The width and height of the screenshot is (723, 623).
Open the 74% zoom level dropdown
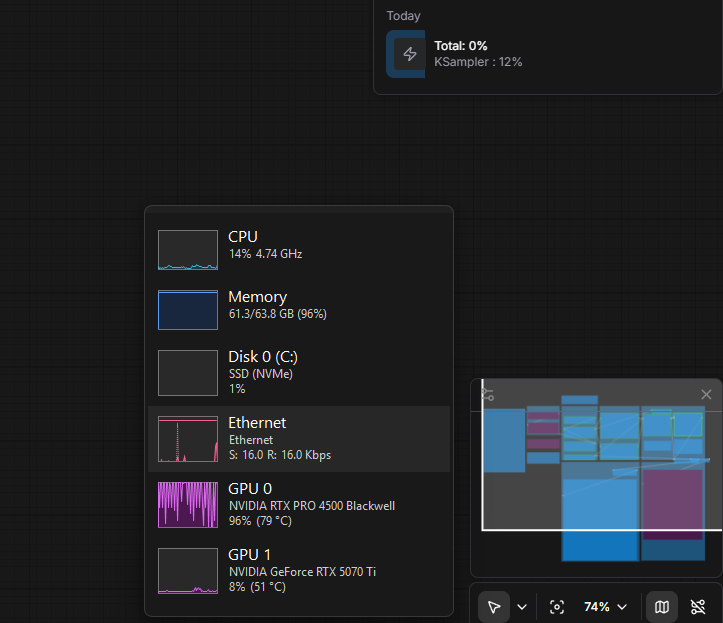coord(605,607)
